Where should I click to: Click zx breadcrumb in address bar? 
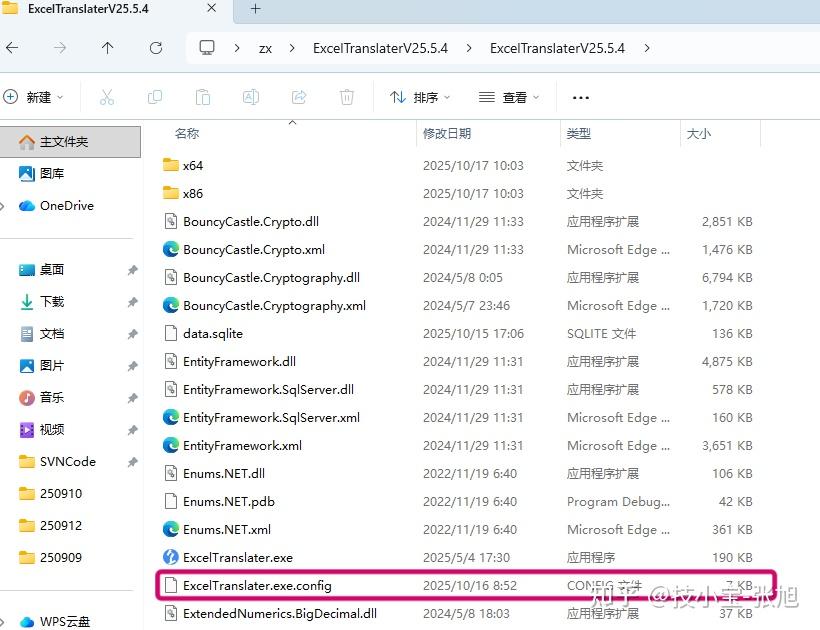coord(265,49)
